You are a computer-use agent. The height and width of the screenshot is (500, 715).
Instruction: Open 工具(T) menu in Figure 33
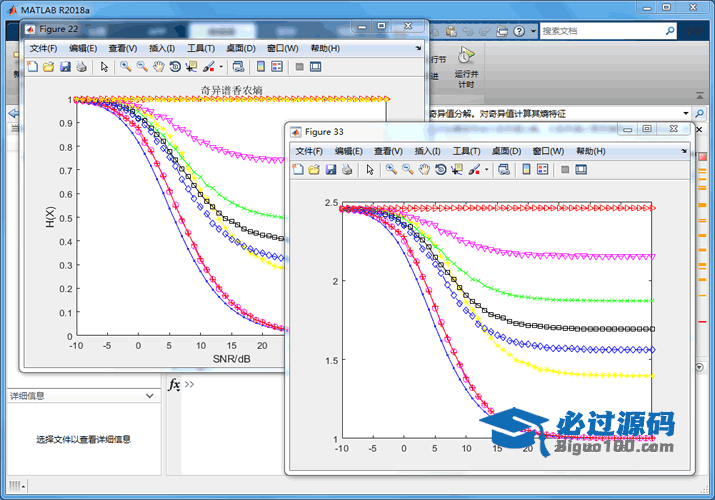pyautogui.click(x=466, y=151)
